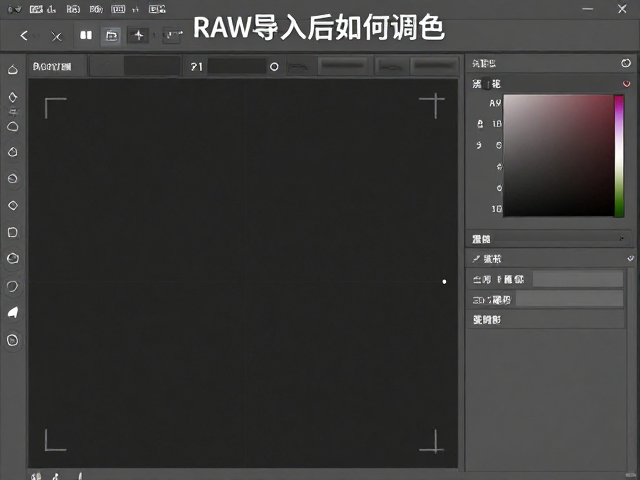Click the right panel vertical scrollbar
This screenshot has width=640, height=480.
[x=631, y=369]
